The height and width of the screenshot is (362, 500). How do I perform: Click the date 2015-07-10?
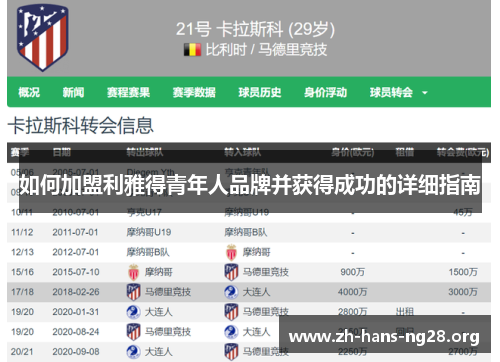point(76,272)
